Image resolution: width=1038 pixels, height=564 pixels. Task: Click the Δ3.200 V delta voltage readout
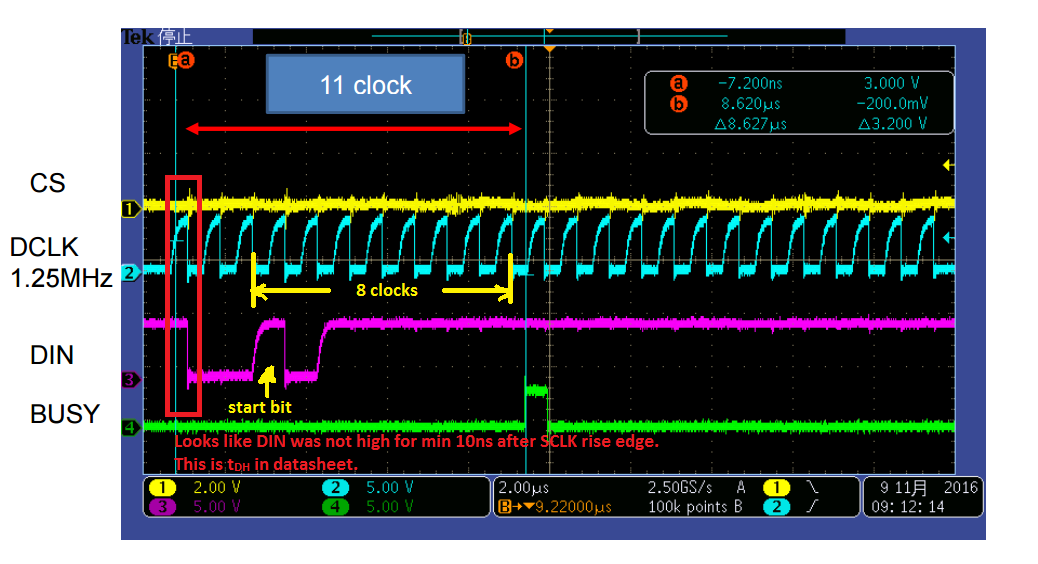click(x=892, y=124)
